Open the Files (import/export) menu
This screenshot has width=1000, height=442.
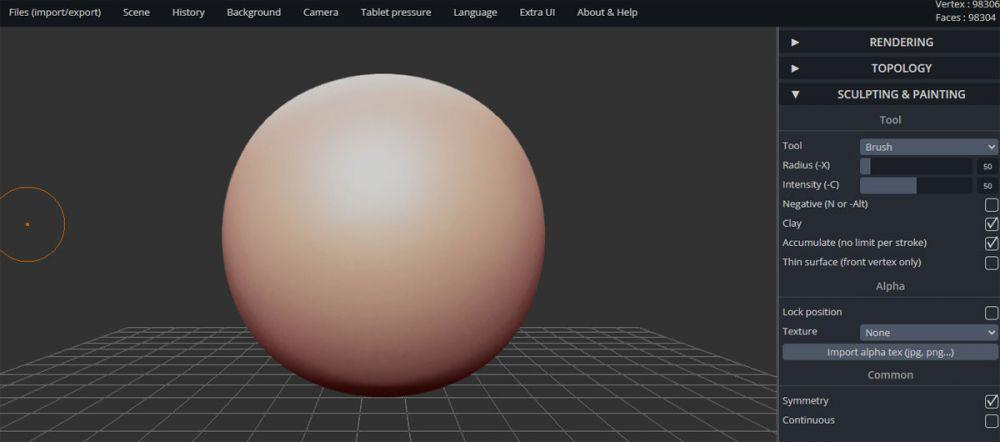tap(55, 12)
